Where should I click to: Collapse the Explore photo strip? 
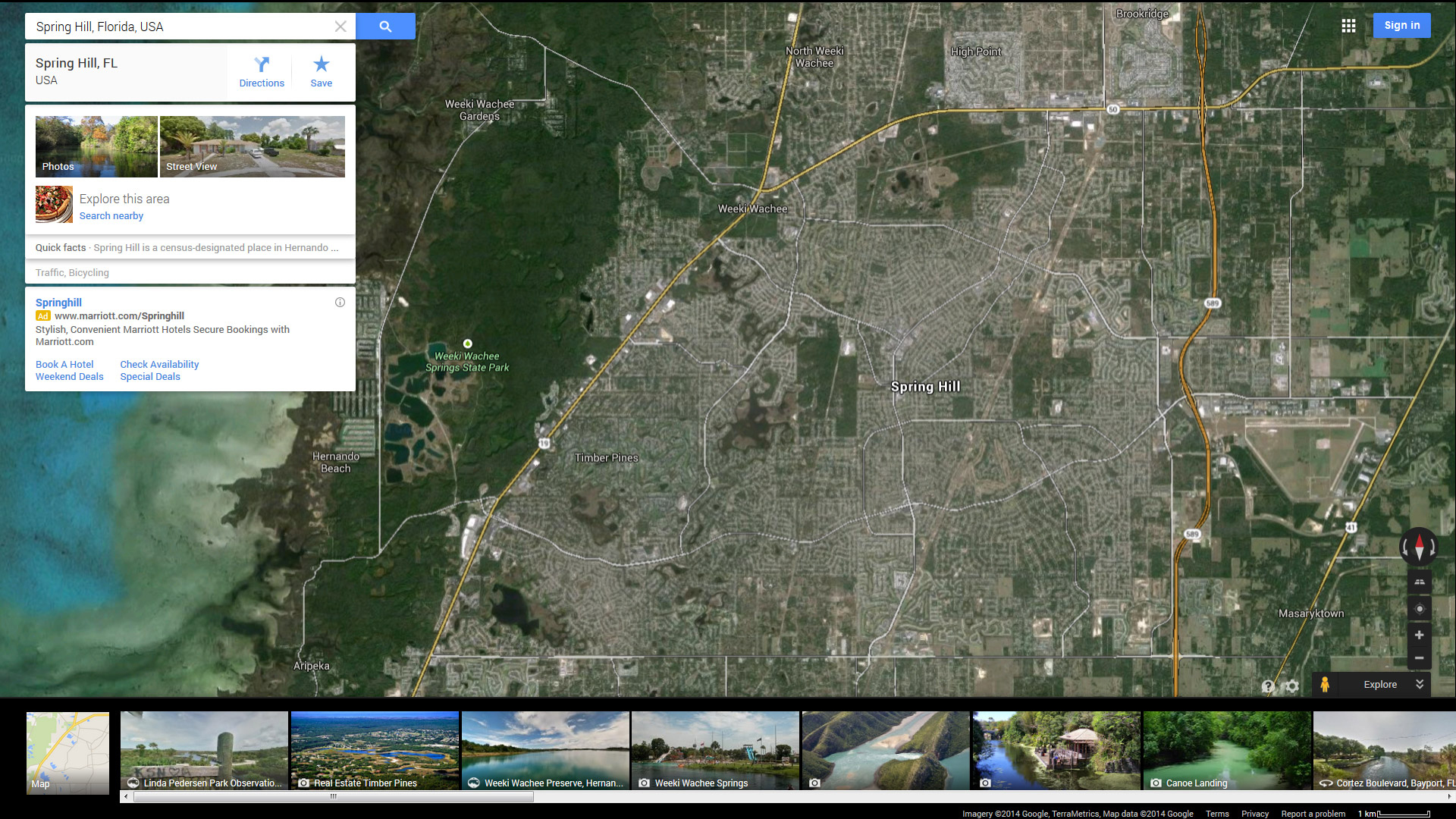coord(1420,684)
